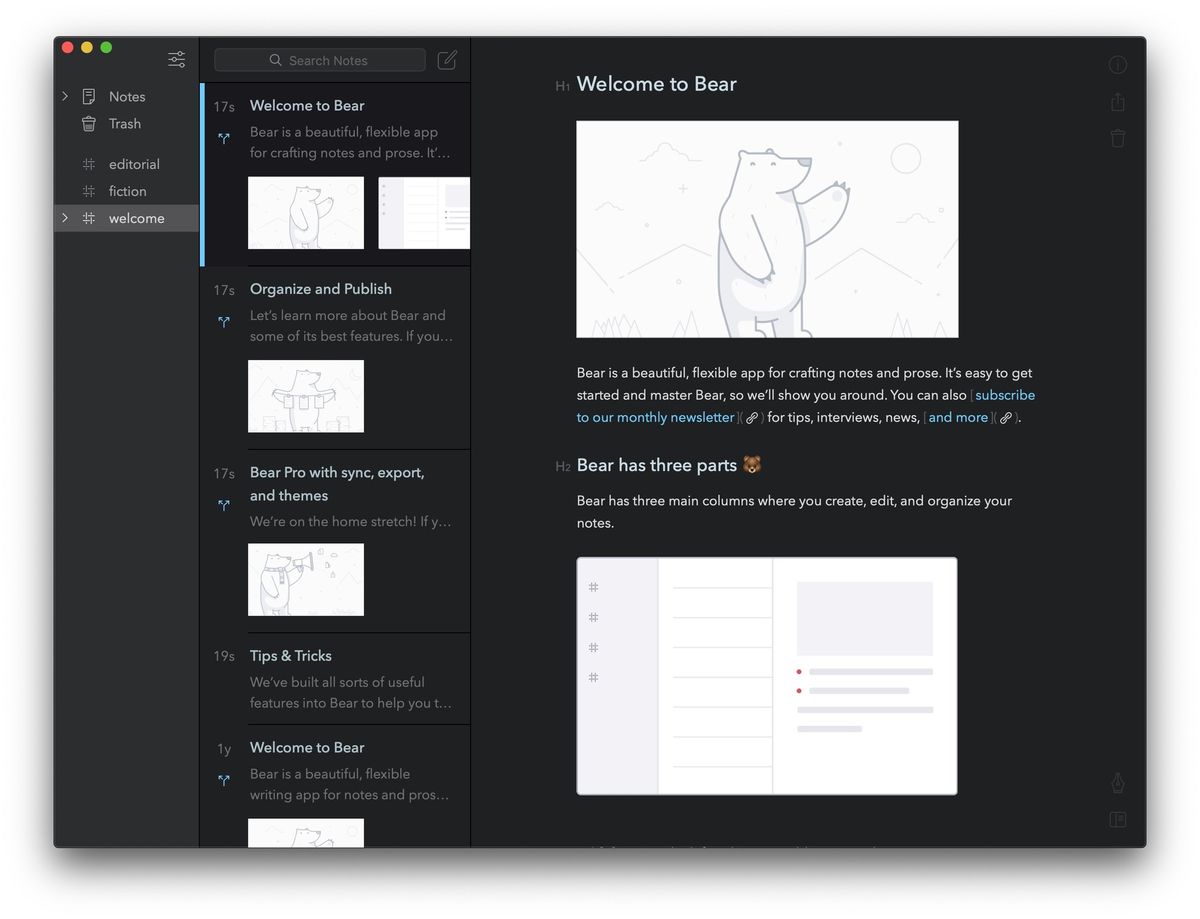Image resolution: width=1200 pixels, height=919 pixels.
Task: Click the 19s timestamp on Tips & Tricks
Action: pyautogui.click(x=224, y=656)
